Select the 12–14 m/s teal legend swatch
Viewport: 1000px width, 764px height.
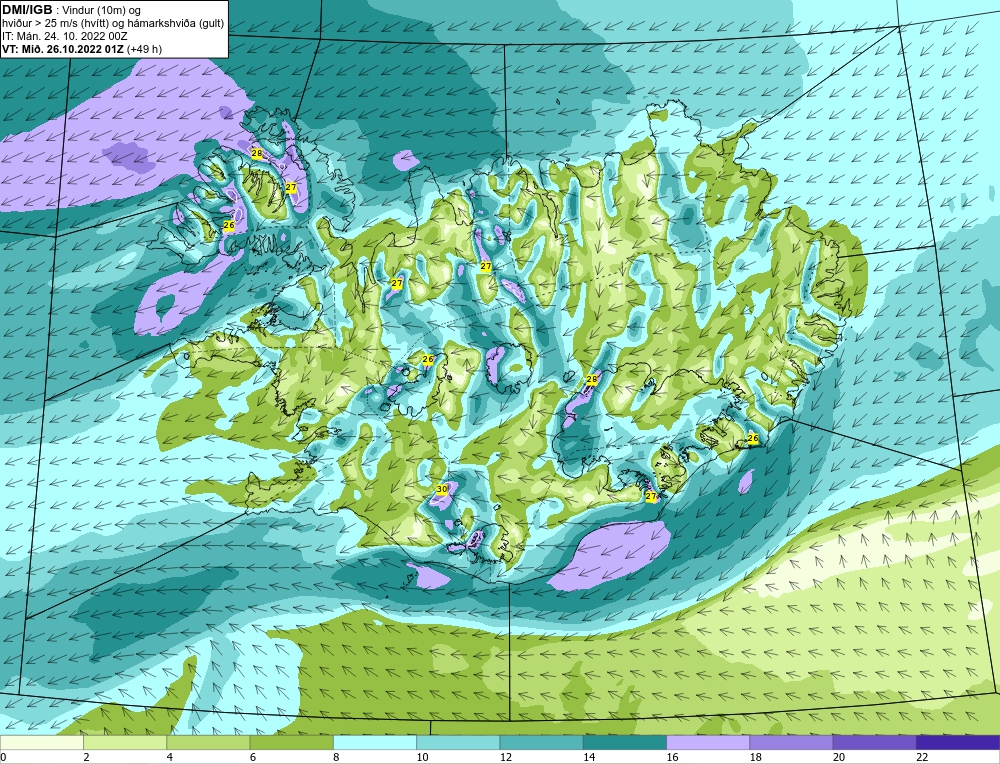541,742
